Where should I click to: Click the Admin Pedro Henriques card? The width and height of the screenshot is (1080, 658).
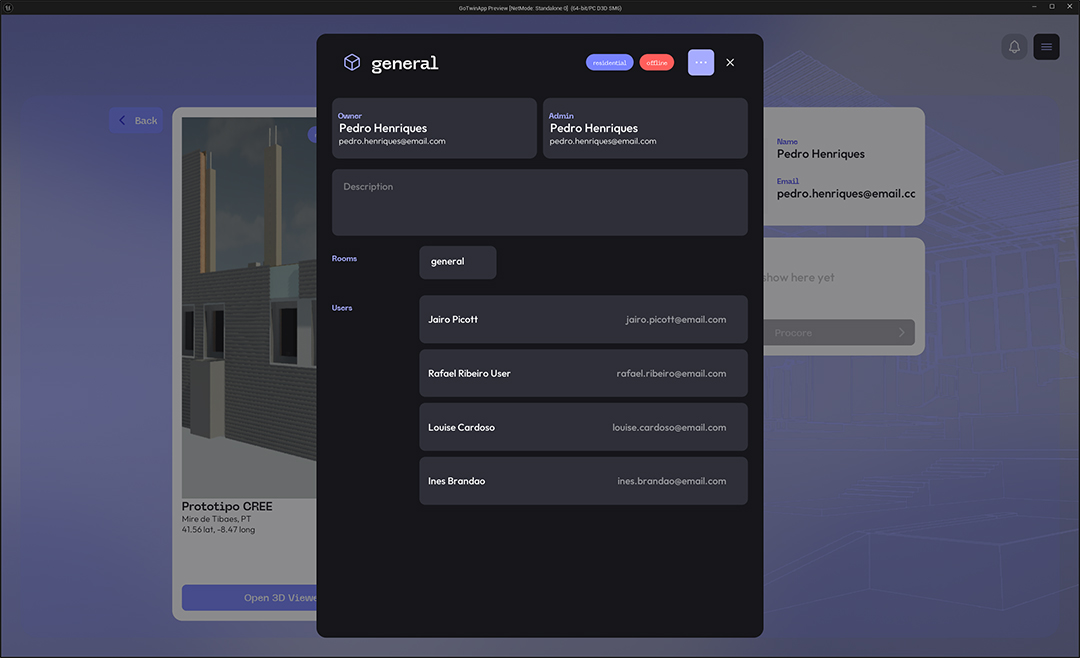tap(645, 128)
